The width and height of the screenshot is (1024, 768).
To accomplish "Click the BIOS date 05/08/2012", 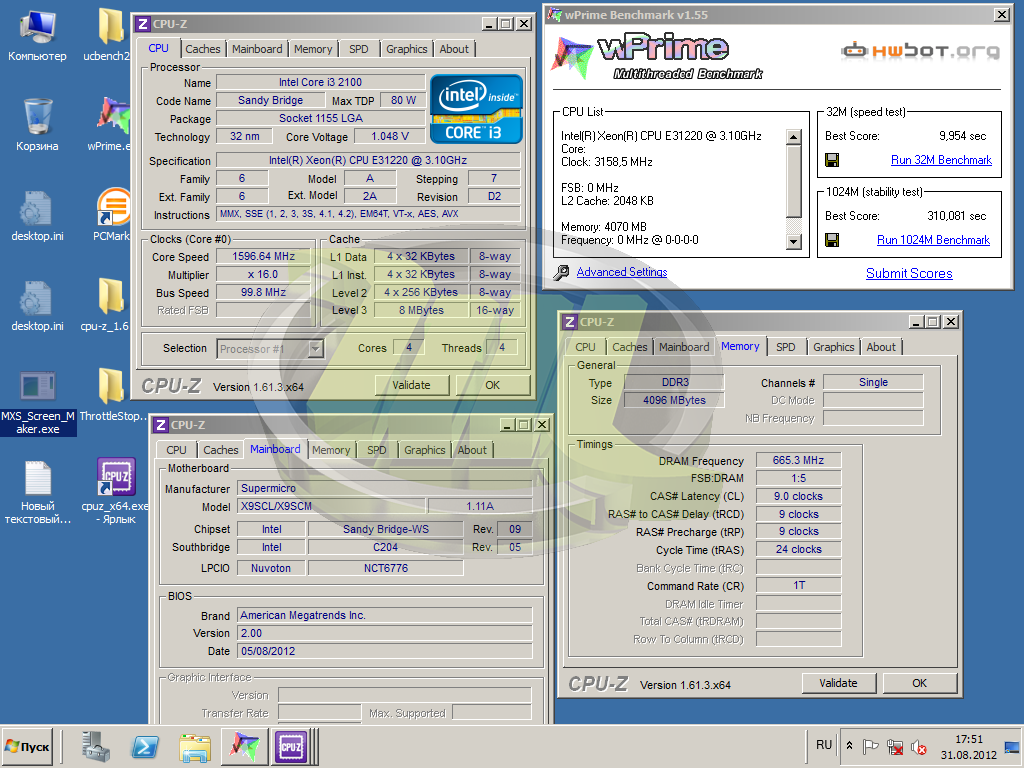I will tap(385, 651).
